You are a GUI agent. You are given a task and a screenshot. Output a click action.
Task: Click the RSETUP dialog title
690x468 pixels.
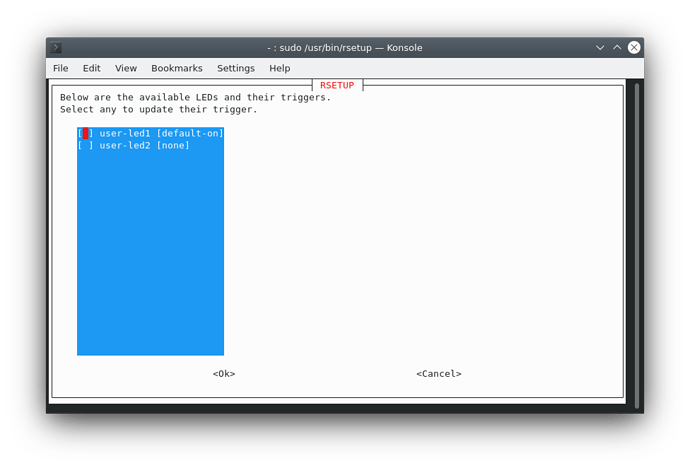[x=337, y=85]
